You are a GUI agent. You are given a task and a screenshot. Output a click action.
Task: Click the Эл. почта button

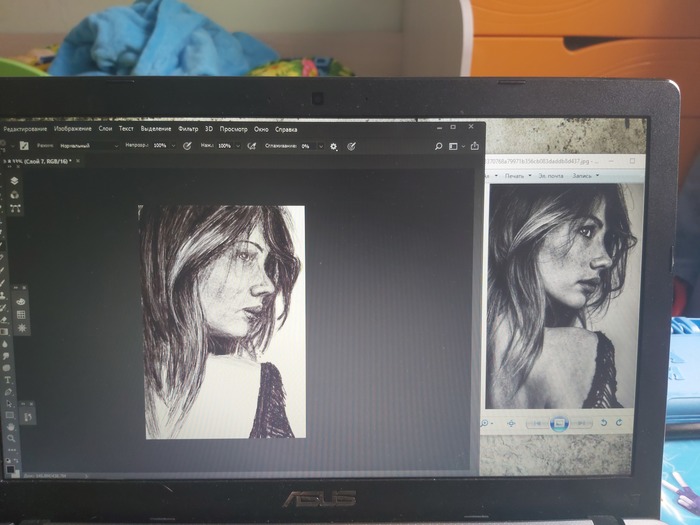(x=551, y=176)
